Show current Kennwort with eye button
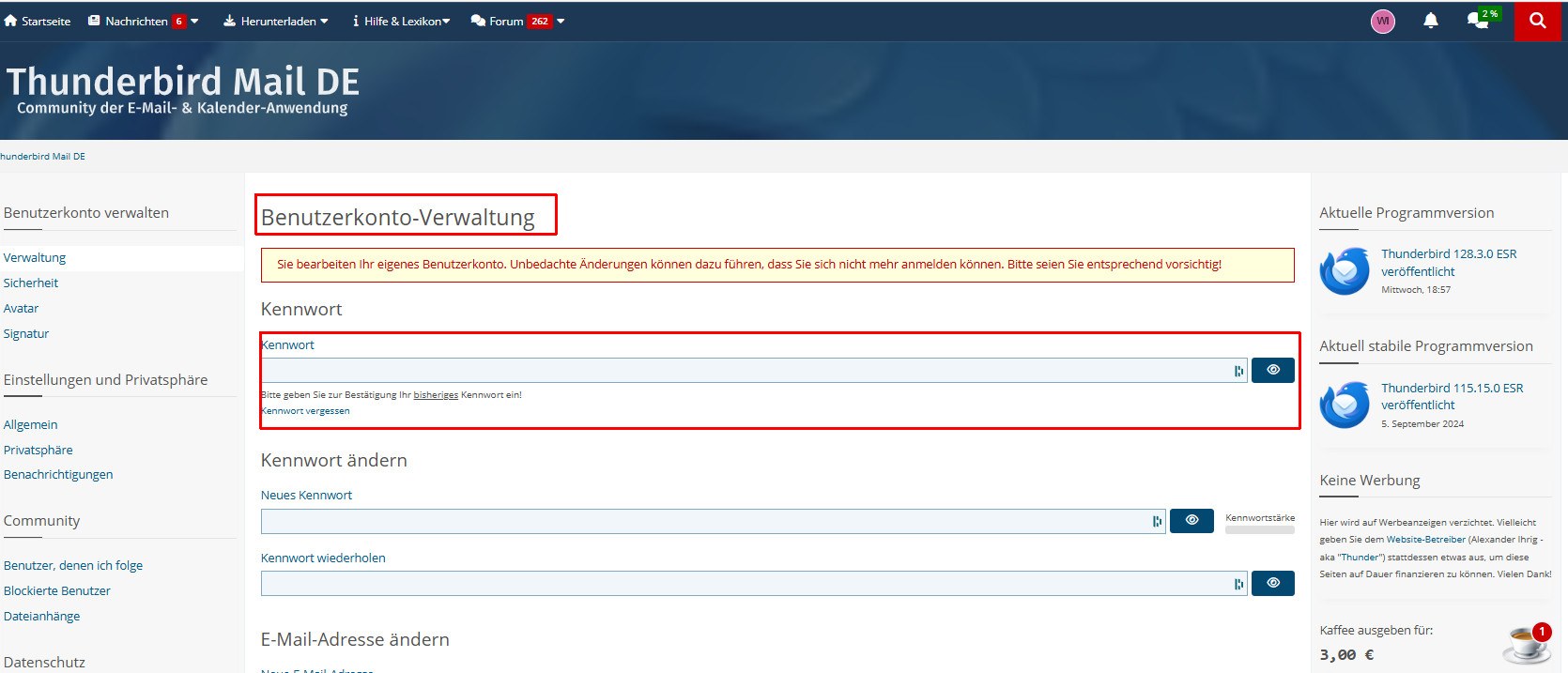1568x673 pixels. tap(1273, 370)
